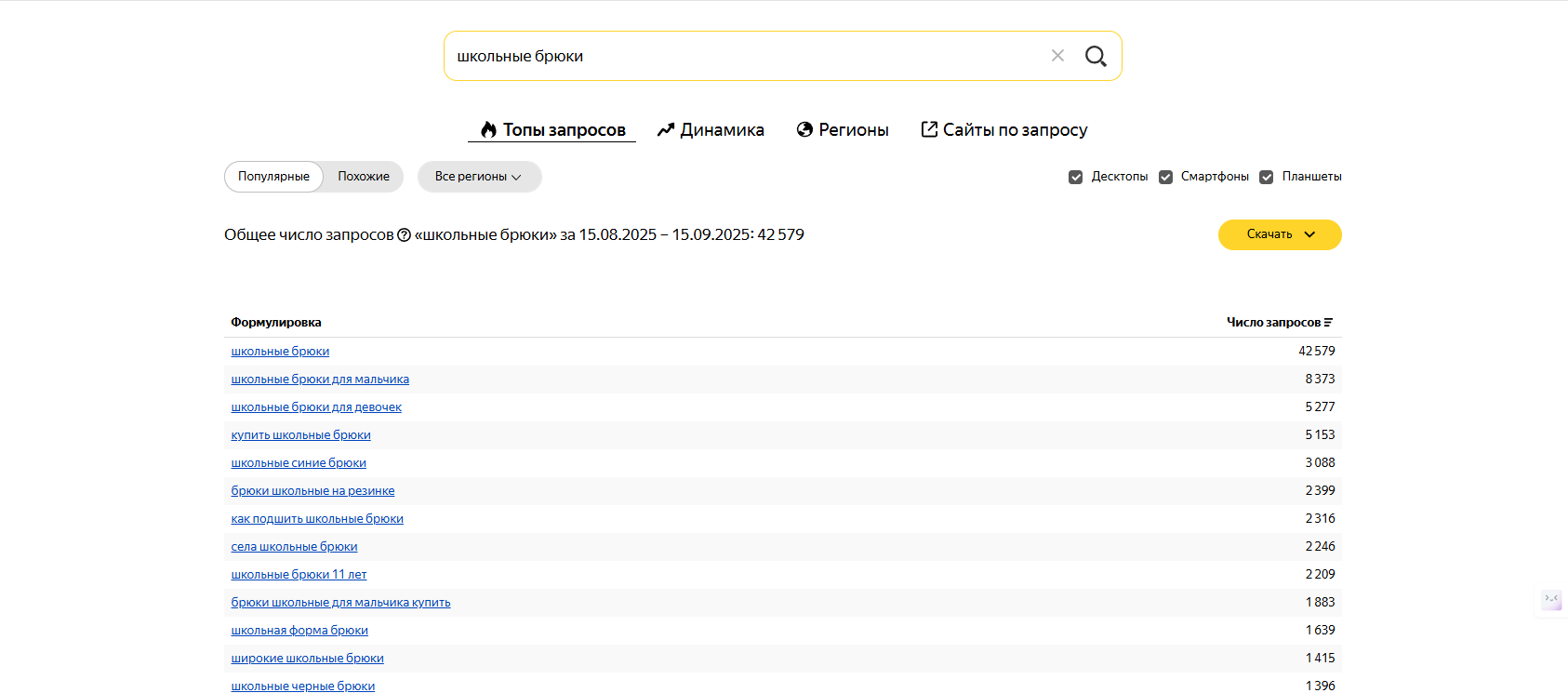The height and width of the screenshot is (693, 1568).
Task: Open школьные синие брюки link
Action: pos(299,463)
